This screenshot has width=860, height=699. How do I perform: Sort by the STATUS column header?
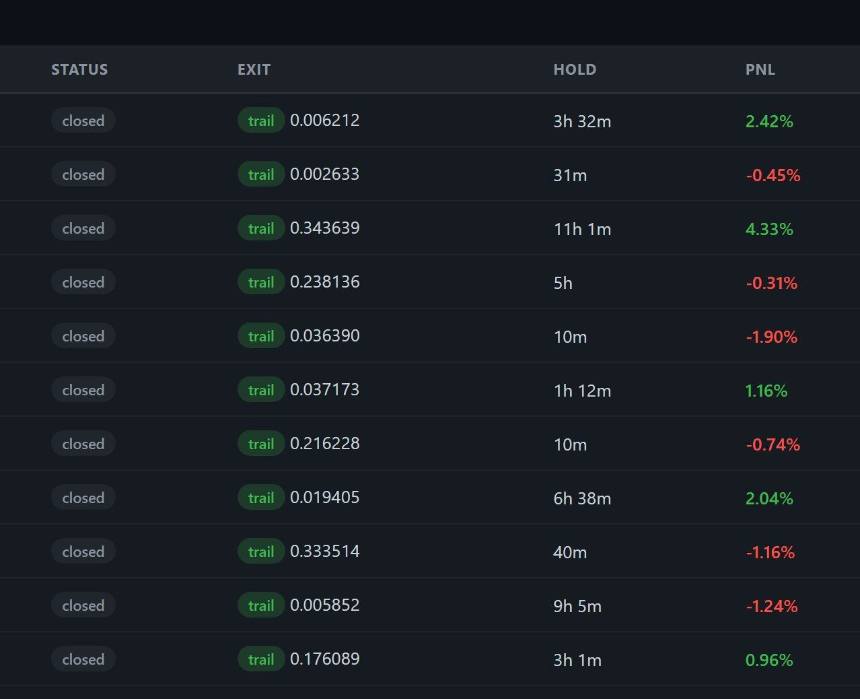pyautogui.click(x=79, y=70)
